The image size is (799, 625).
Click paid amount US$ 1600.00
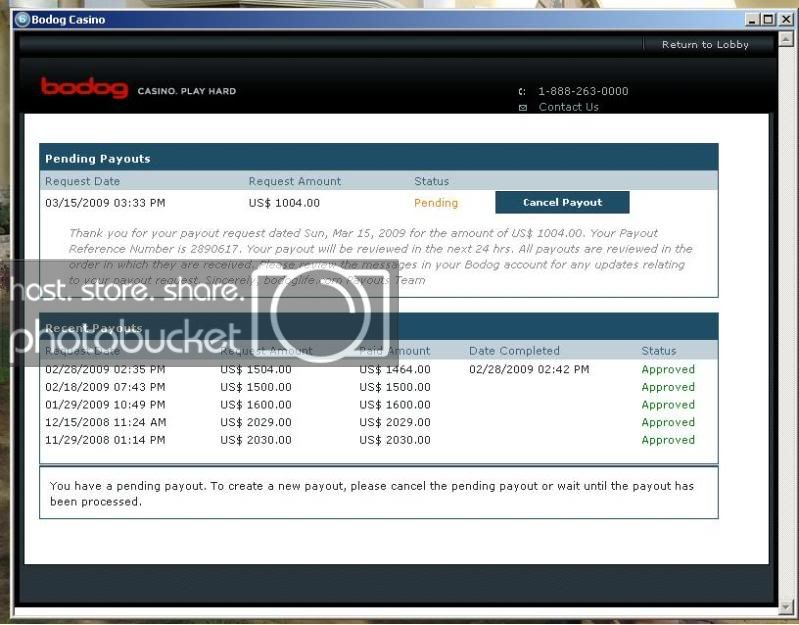[x=395, y=405]
